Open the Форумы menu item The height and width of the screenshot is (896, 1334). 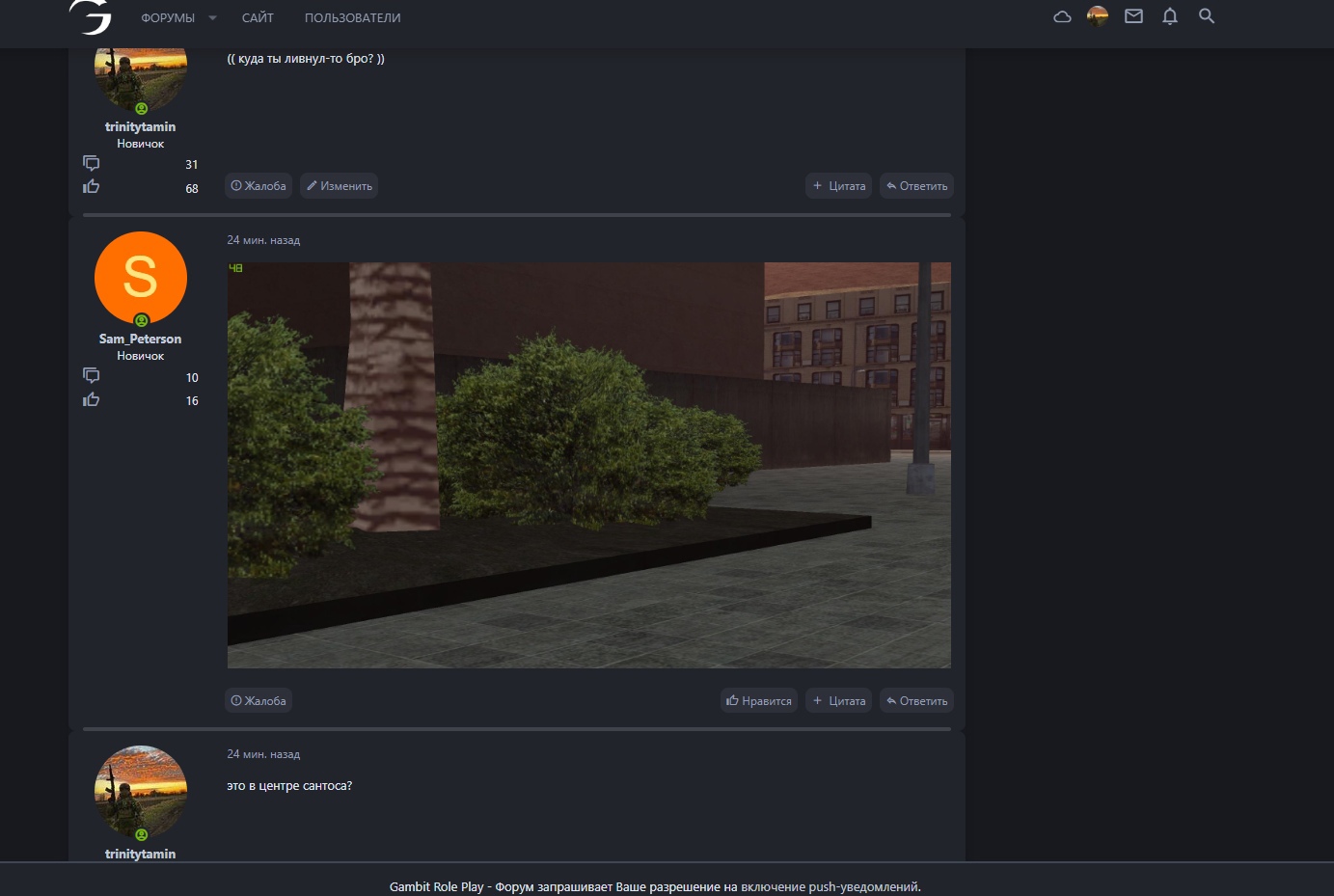coord(168,18)
